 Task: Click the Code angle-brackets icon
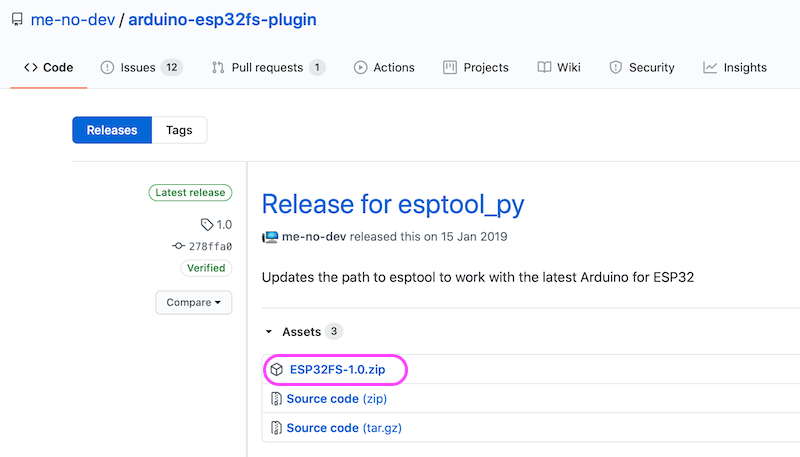coord(31,67)
